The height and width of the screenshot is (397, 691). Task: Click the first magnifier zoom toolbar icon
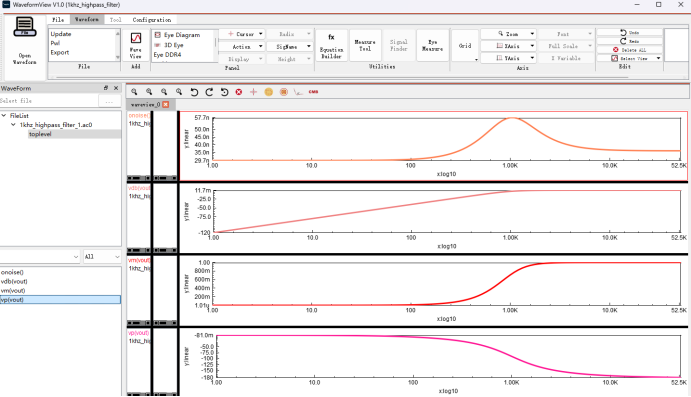[x=134, y=92]
